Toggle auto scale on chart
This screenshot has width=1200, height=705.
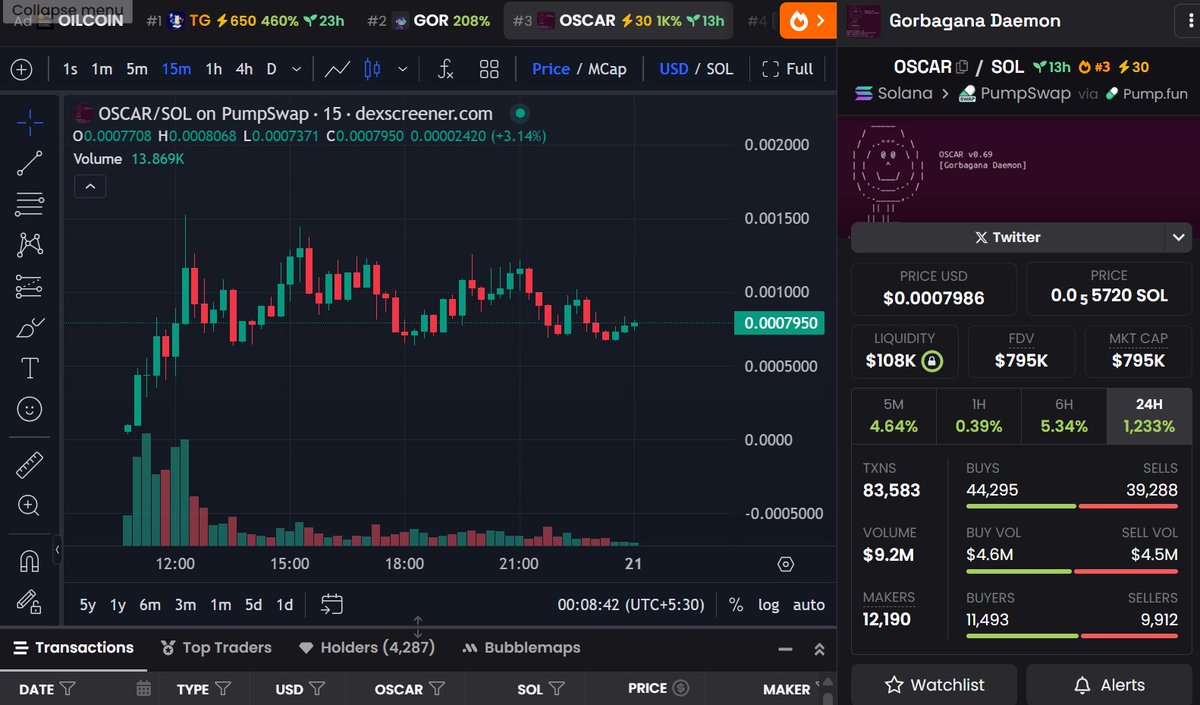pos(809,604)
